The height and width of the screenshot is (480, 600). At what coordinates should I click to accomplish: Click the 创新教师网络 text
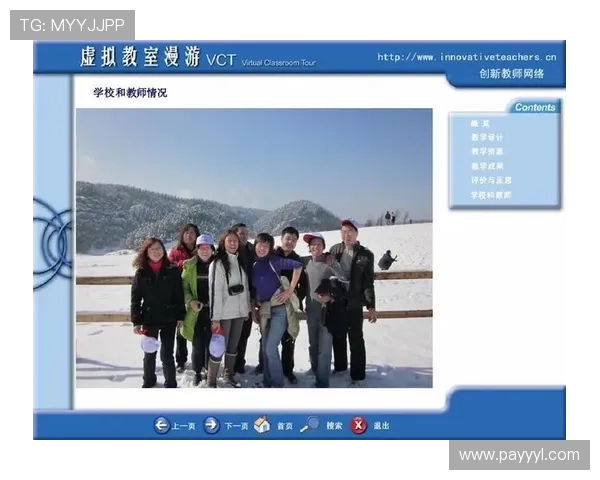point(511,73)
